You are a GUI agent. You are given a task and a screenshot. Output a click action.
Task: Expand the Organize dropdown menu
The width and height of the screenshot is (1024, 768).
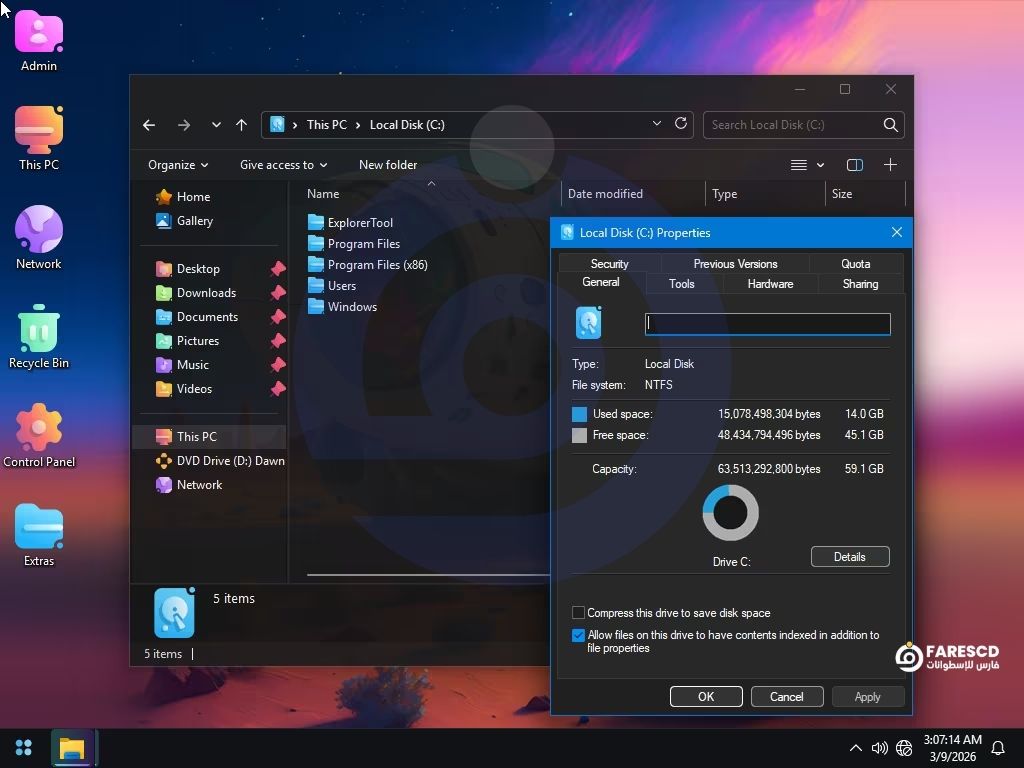click(x=178, y=165)
